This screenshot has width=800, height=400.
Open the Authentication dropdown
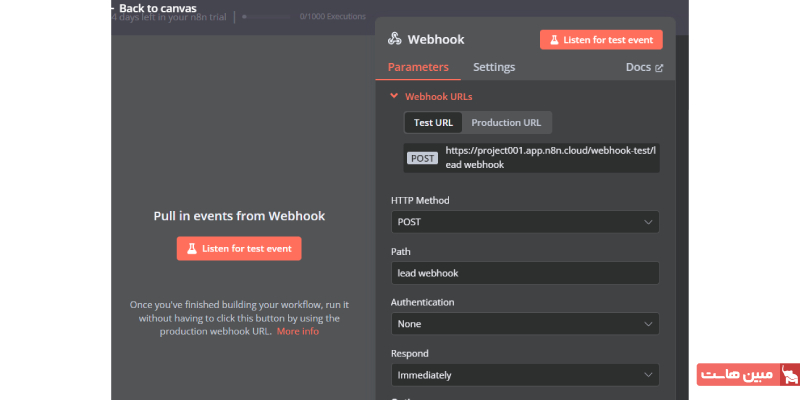[524, 324]
